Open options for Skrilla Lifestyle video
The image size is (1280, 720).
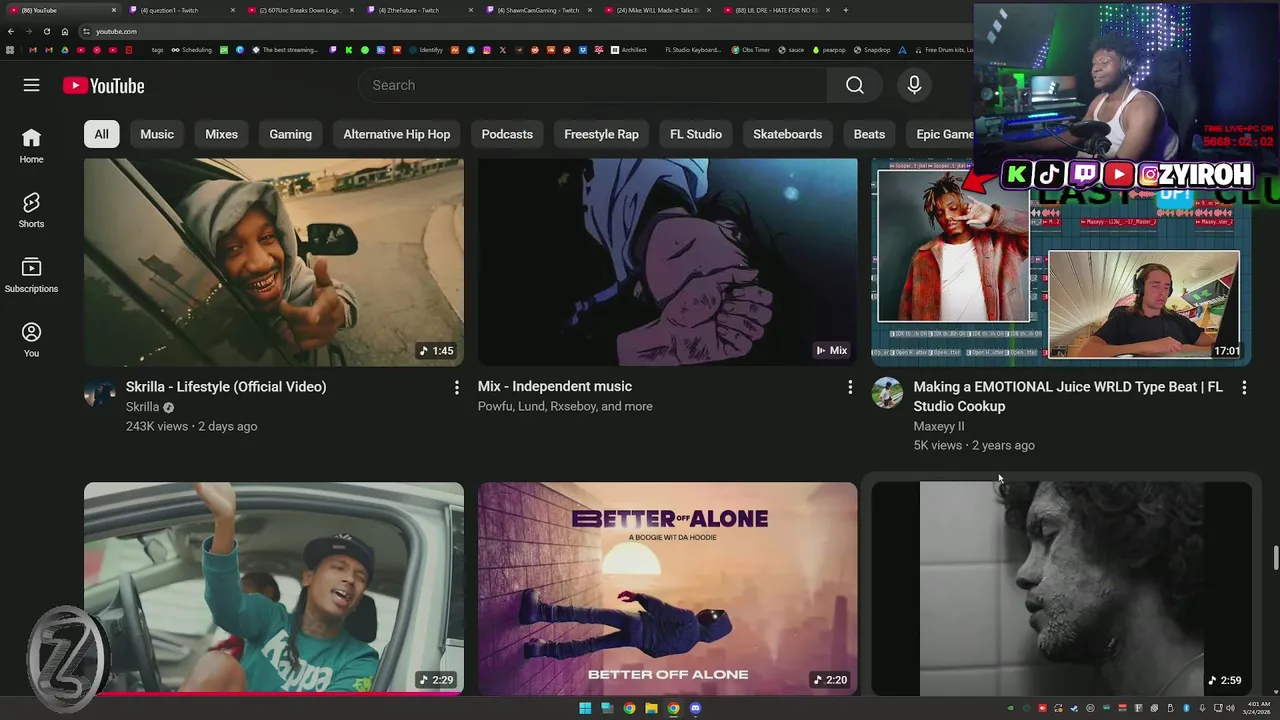click(457, 387)
